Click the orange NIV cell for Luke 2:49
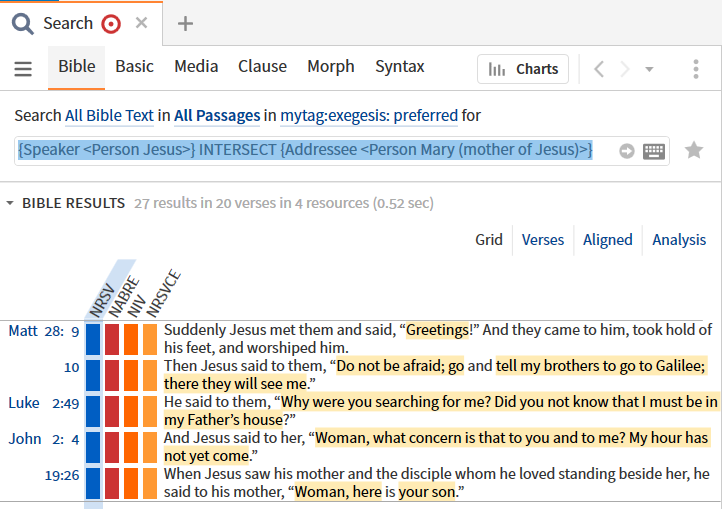The height and width of the screenshot is (509, 722). (x=131, y=411)
